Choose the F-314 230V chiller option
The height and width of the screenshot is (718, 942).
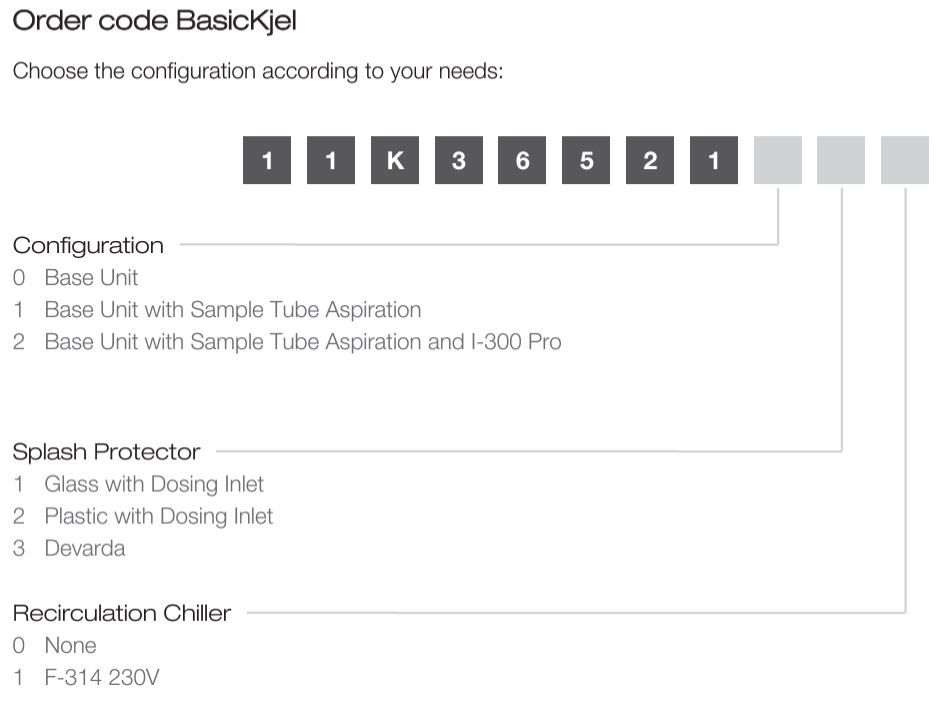click(x=86, y=677)
